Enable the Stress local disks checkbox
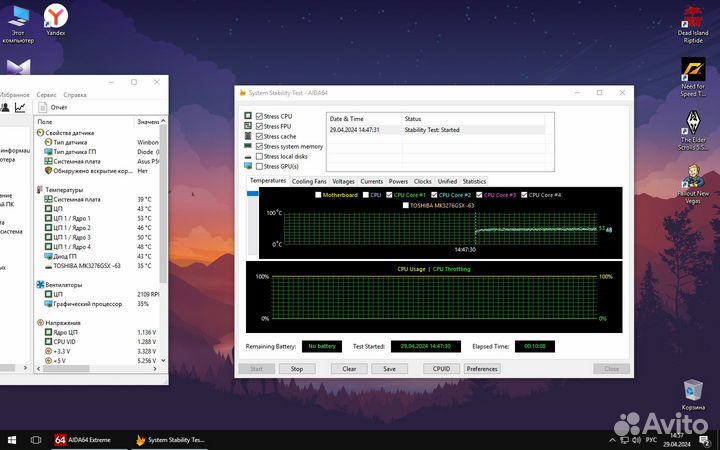 pyautogui.click(x=259, y=157)
